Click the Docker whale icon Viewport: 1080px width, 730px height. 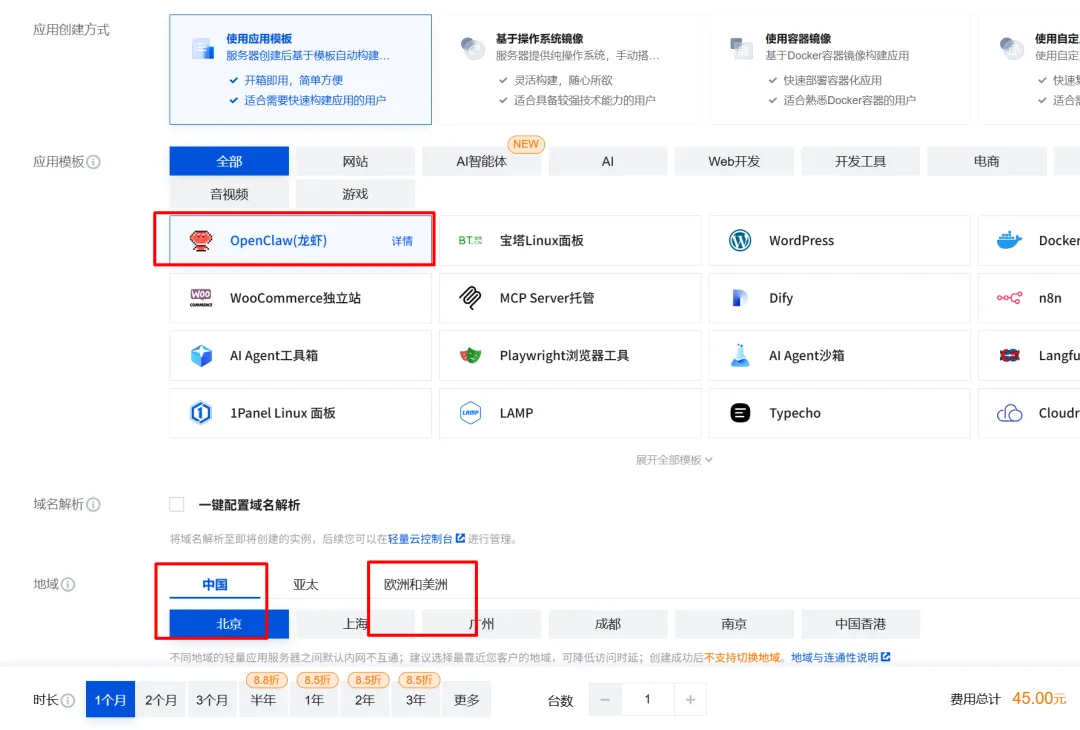(x=1009, y=240)
